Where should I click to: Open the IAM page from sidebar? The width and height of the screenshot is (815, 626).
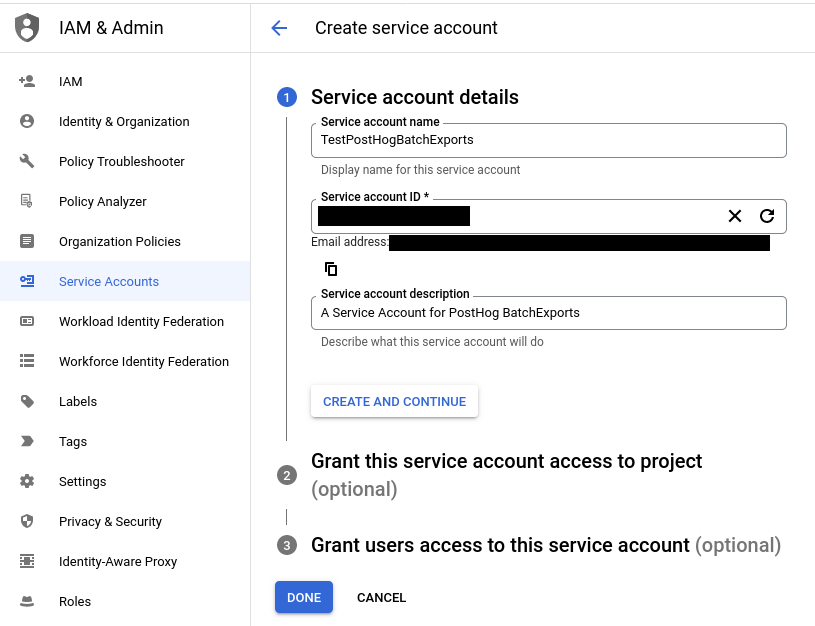click(x=70, y=81)
